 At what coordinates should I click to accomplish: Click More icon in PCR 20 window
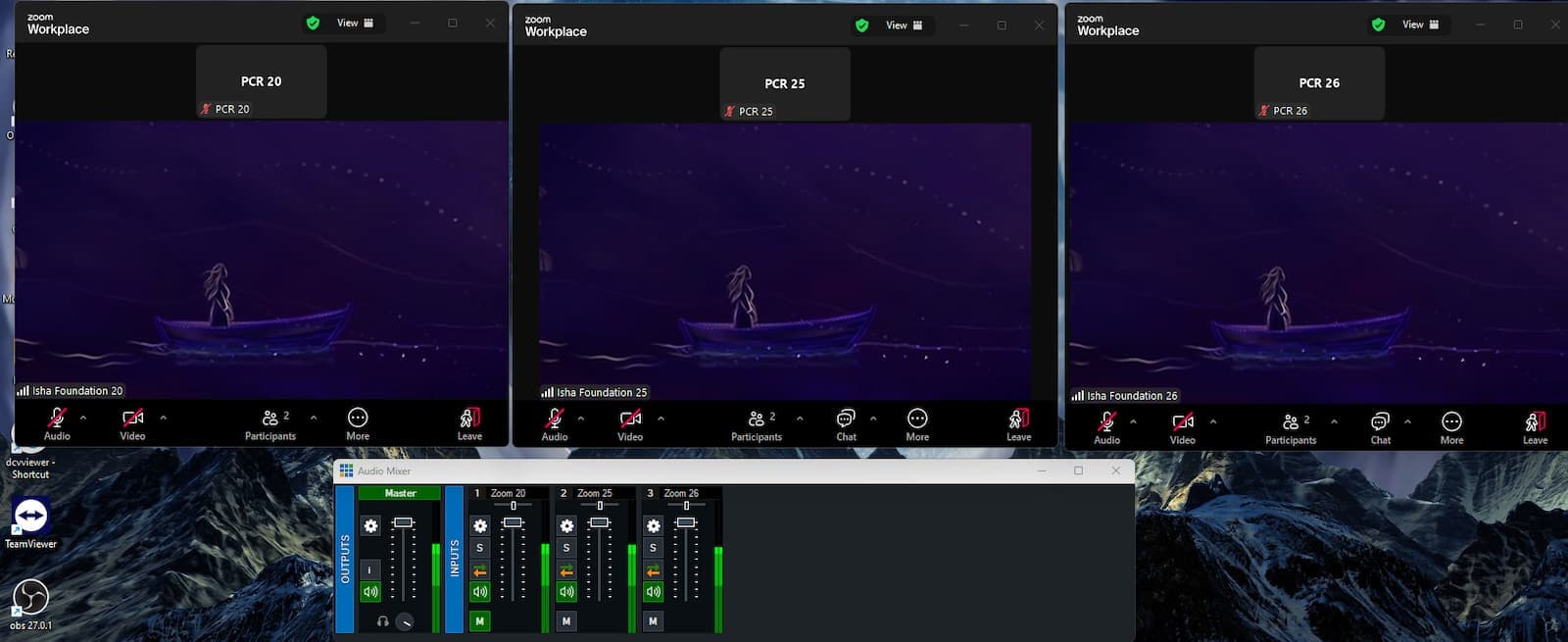point(358,419)
